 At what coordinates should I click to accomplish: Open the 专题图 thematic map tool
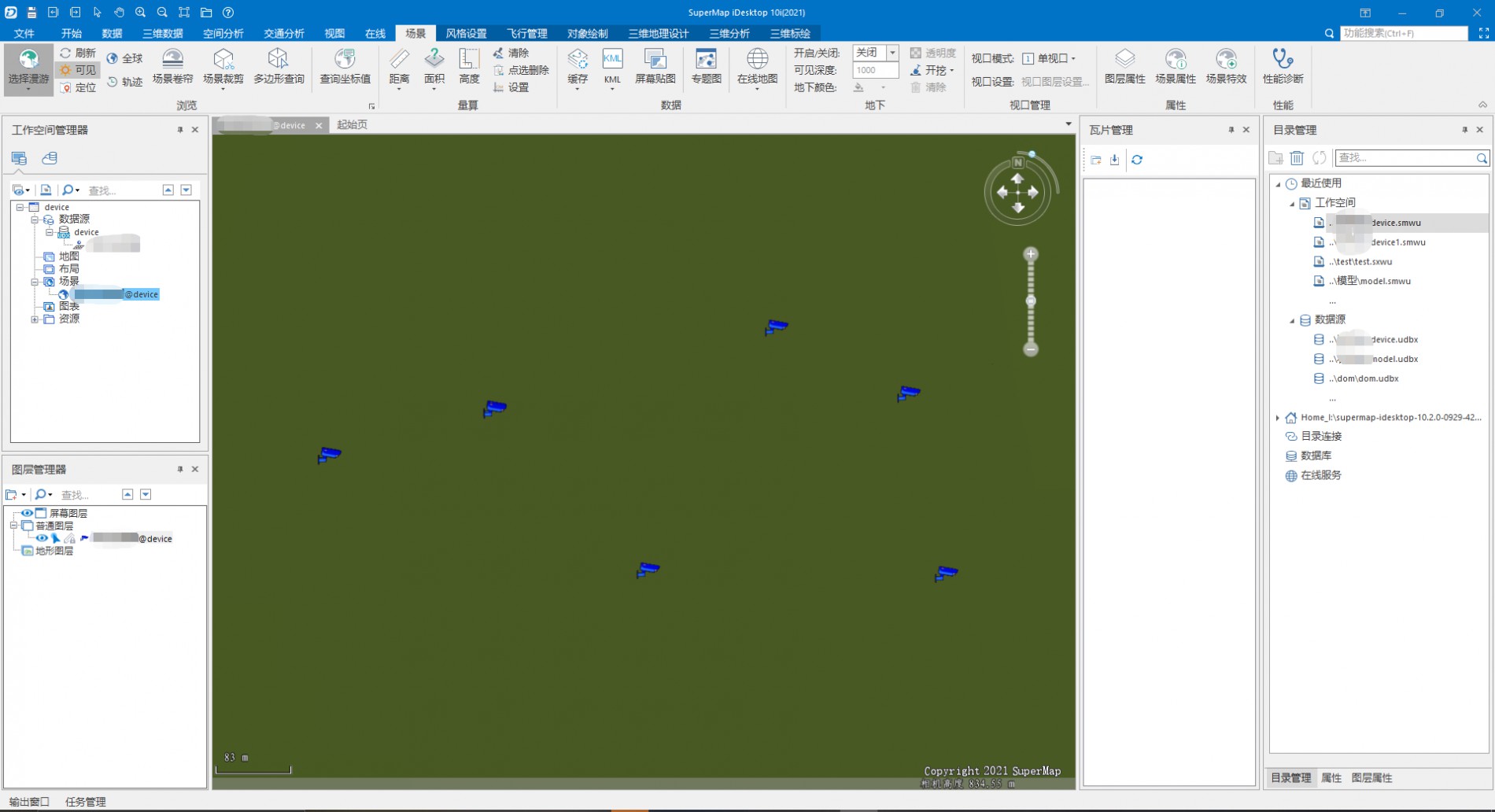706,66
